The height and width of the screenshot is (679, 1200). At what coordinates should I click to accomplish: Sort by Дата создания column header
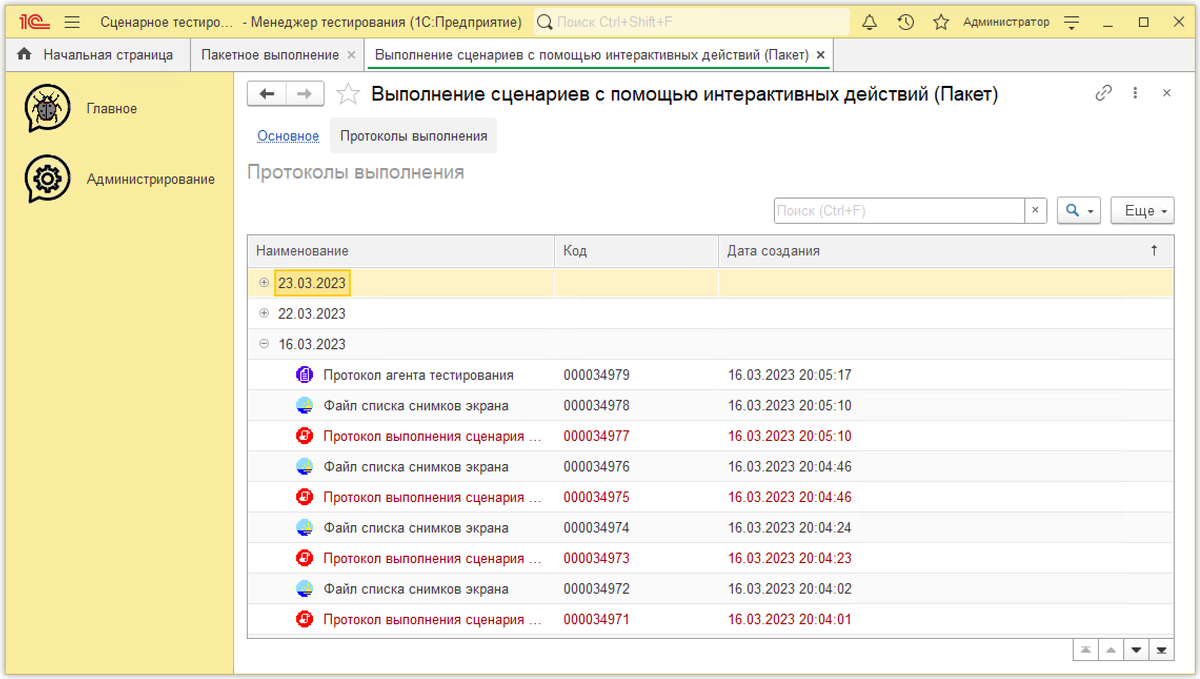click(x=946, y=251)
